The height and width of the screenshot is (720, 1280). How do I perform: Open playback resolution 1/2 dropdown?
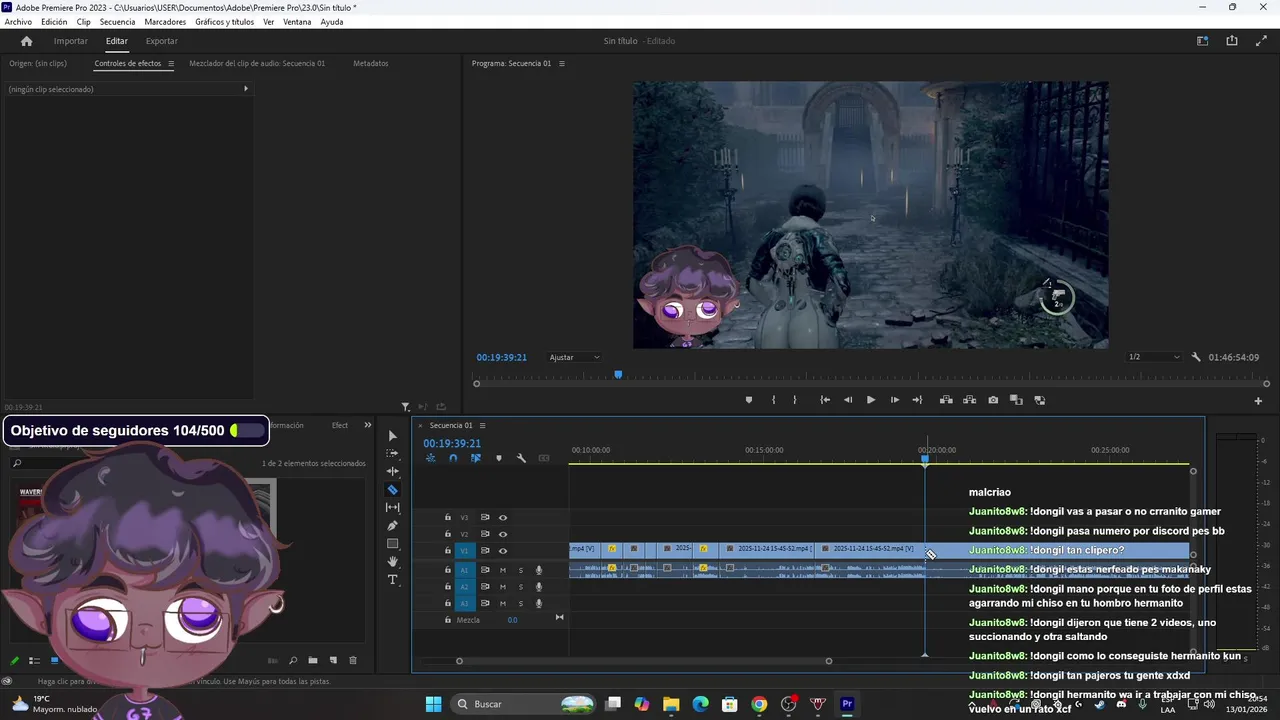[1154, 357]
